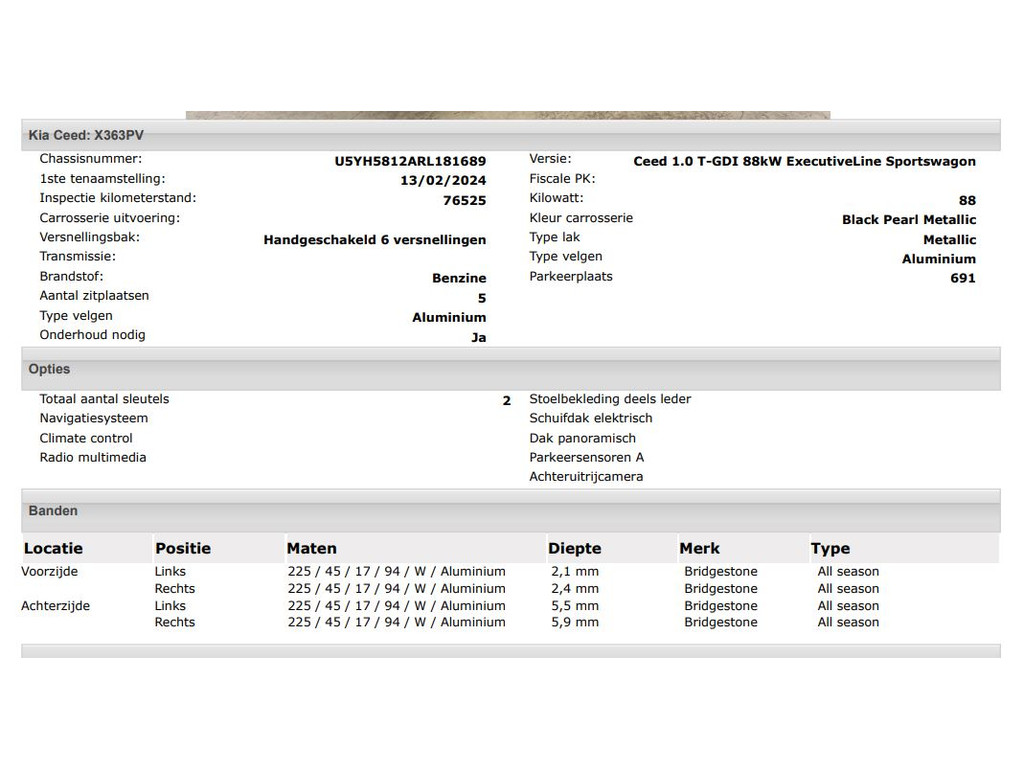Click 'Schuifdak elektrisch' option
Viewport: 1024px width, 768px height.
point(591,418)
